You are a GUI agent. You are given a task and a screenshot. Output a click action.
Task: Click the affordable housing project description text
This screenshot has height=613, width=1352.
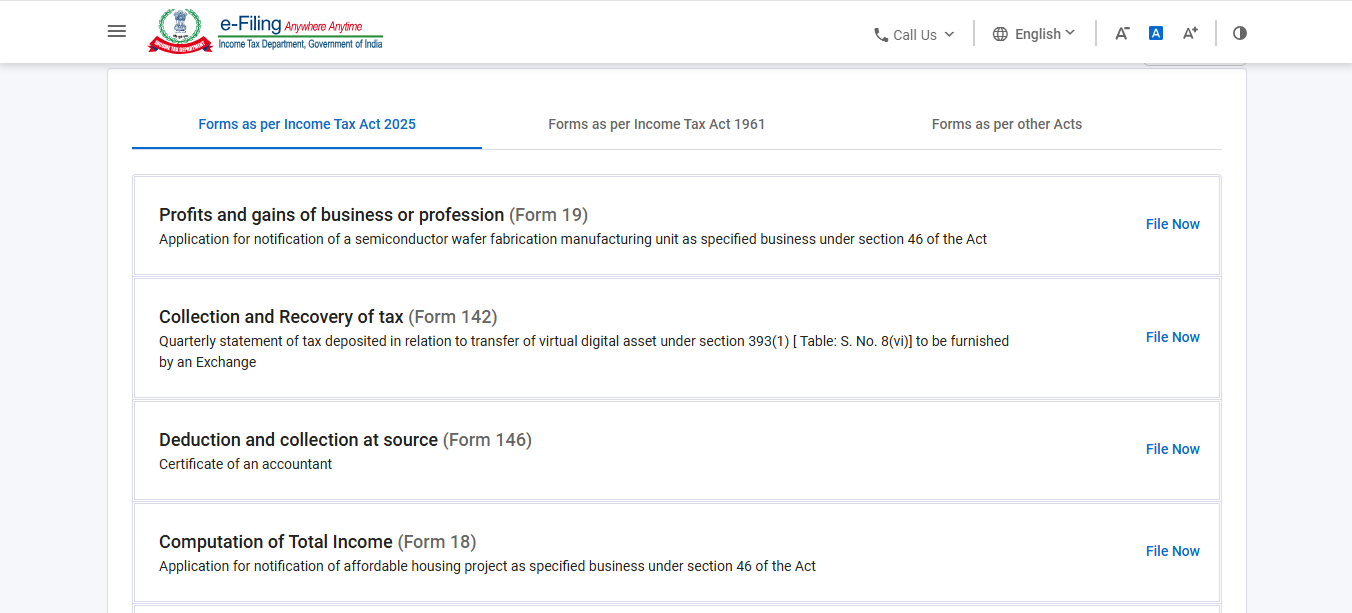[x=487, y=566]
